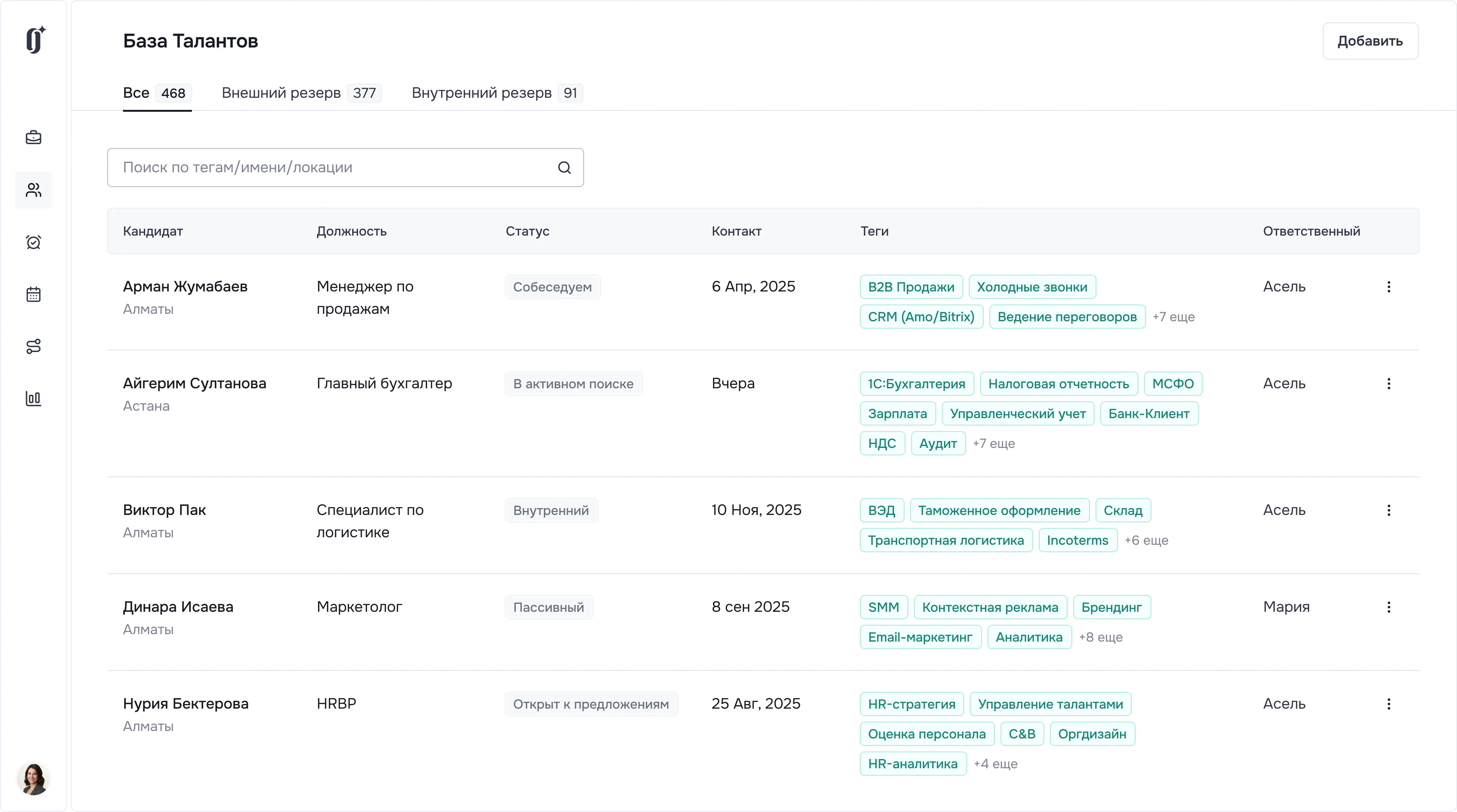Open three-dot menu for Виктор Пак
Viewport: 1457px width, 812px height.
[1389, 510]
